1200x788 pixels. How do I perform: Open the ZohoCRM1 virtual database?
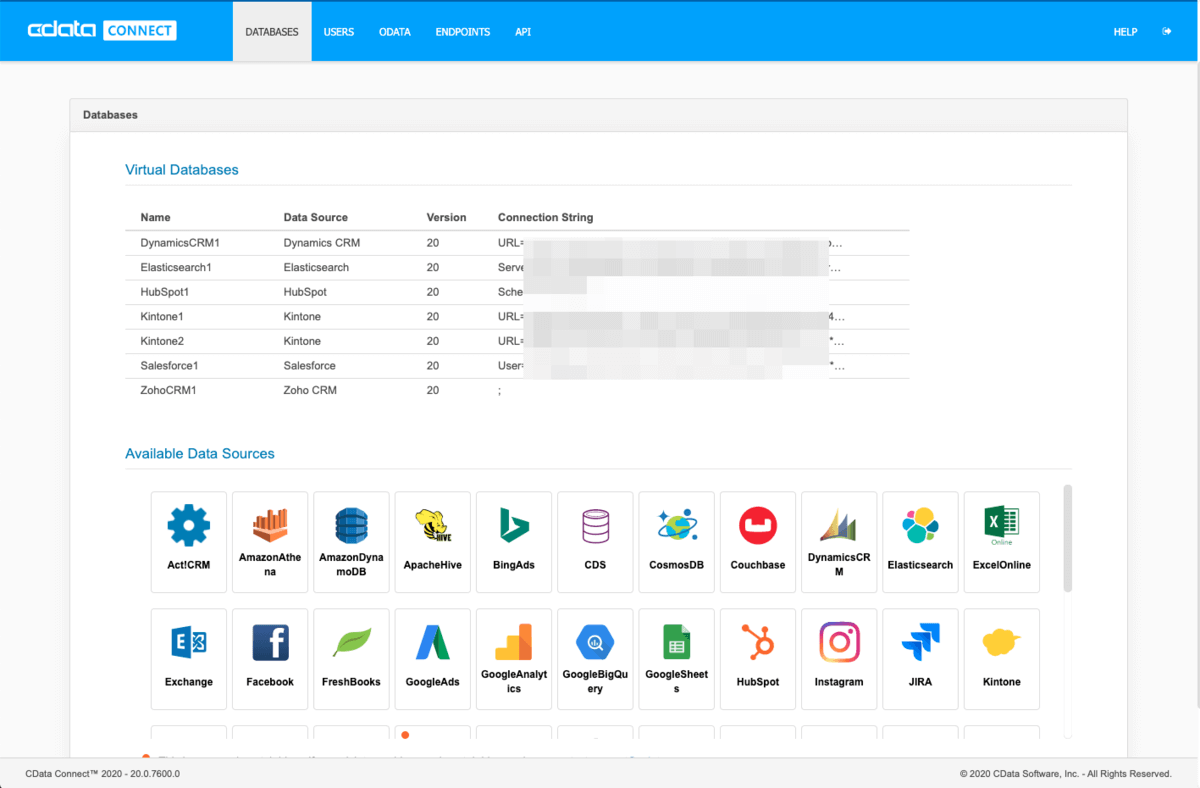pyautogui.click(x=517, y=390)
